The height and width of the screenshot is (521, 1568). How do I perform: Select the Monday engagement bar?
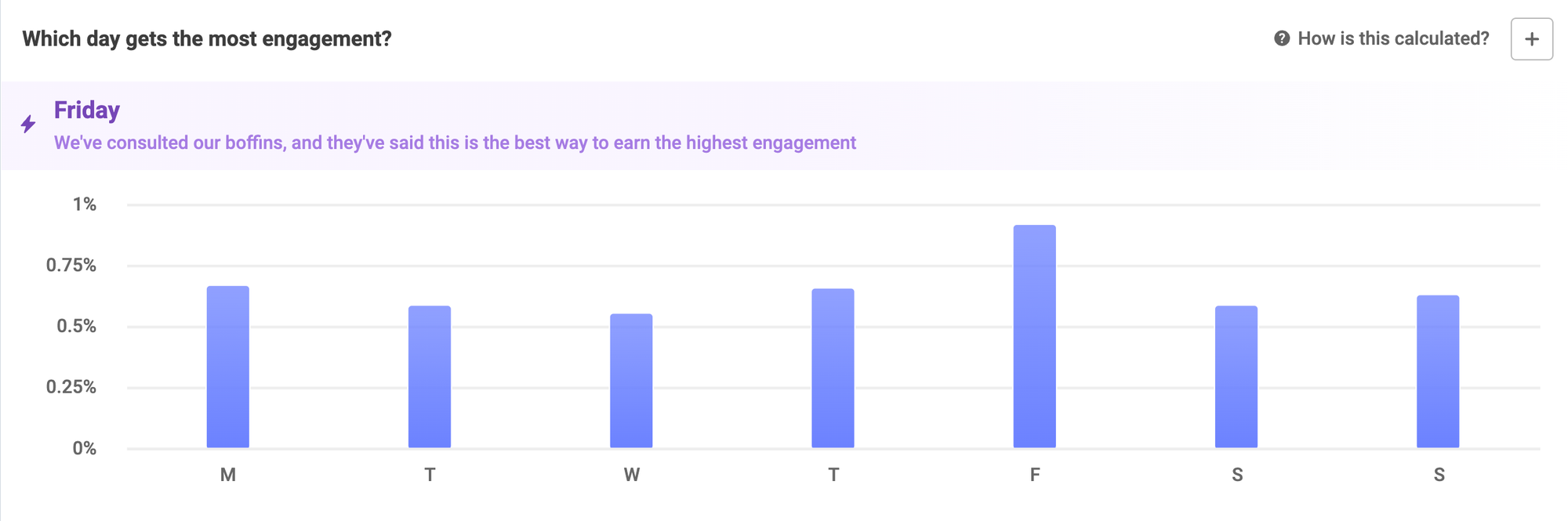coord(228,367)
